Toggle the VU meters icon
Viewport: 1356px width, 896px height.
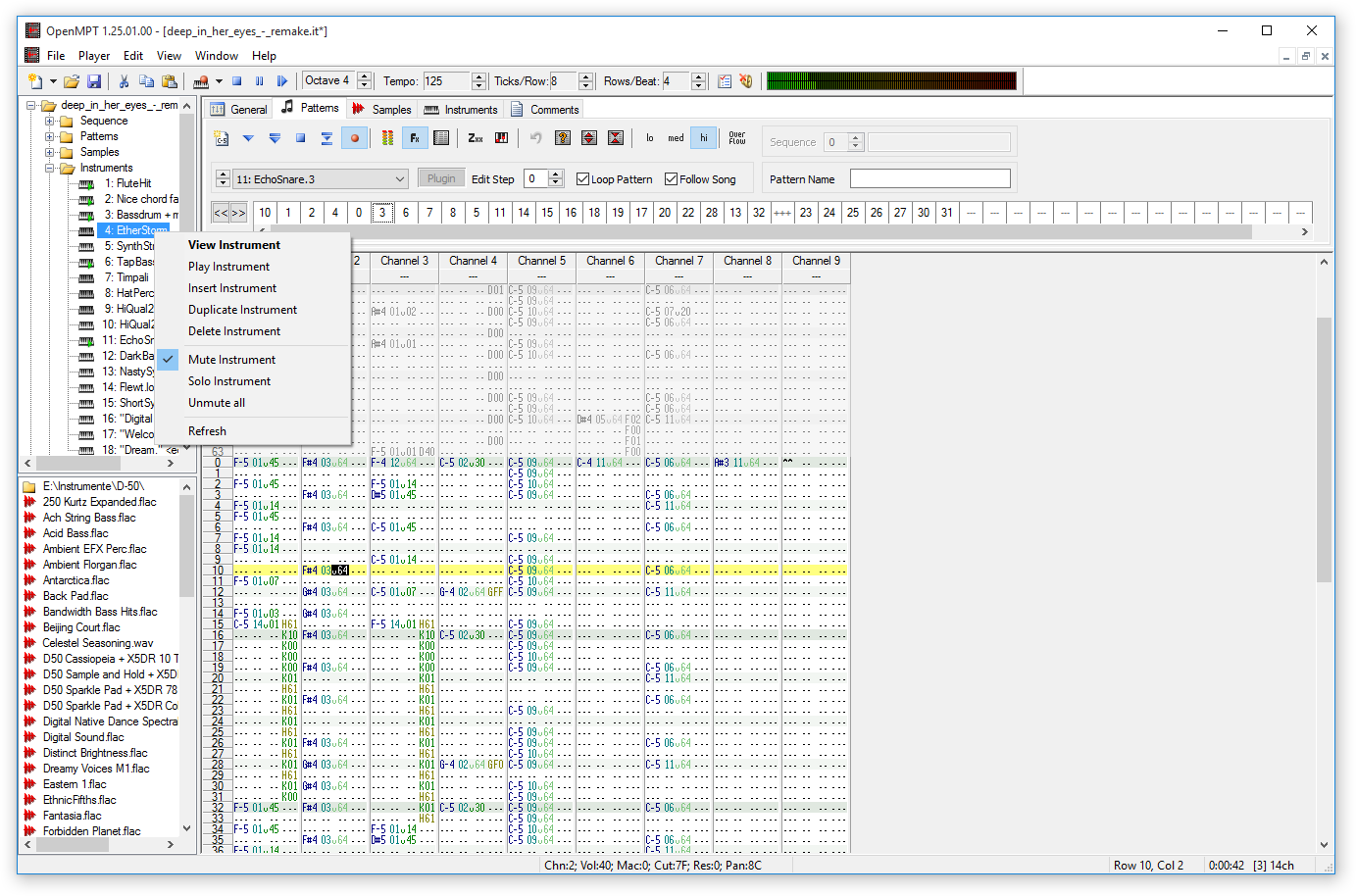coord(388,138)
